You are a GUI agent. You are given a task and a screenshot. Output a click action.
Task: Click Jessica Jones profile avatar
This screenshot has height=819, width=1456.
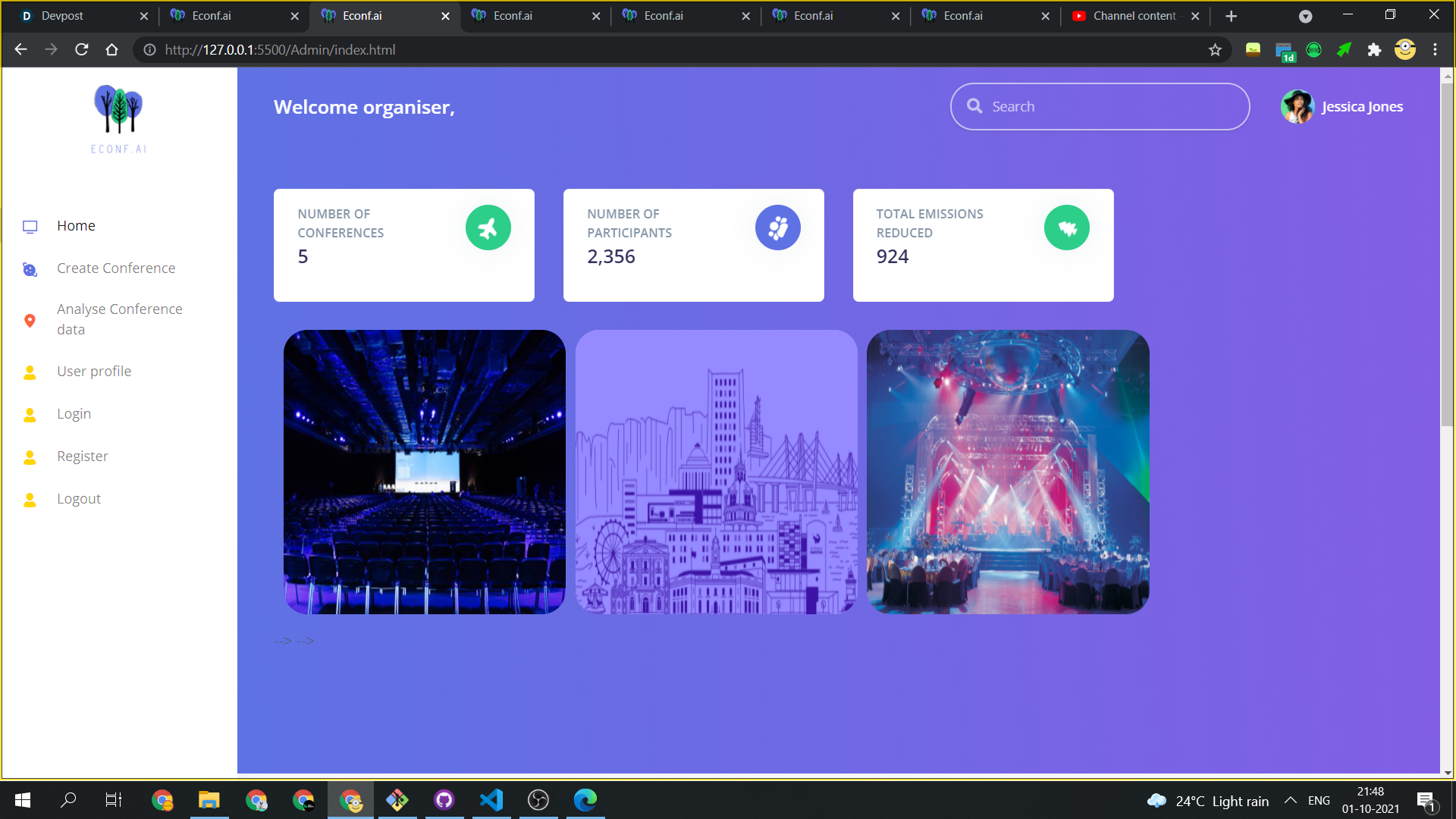(1297, 107)
